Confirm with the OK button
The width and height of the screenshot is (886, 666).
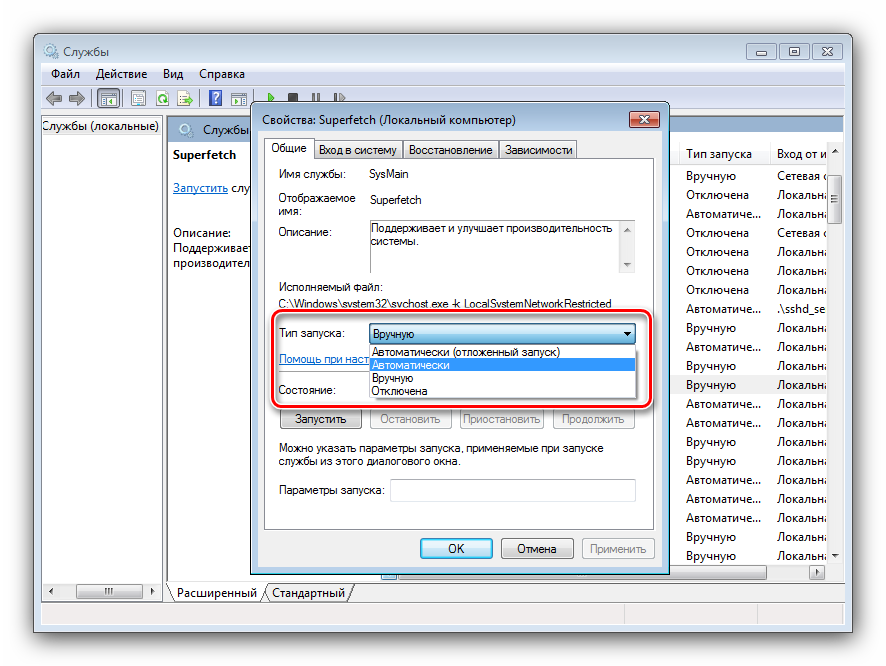point(456,549)
